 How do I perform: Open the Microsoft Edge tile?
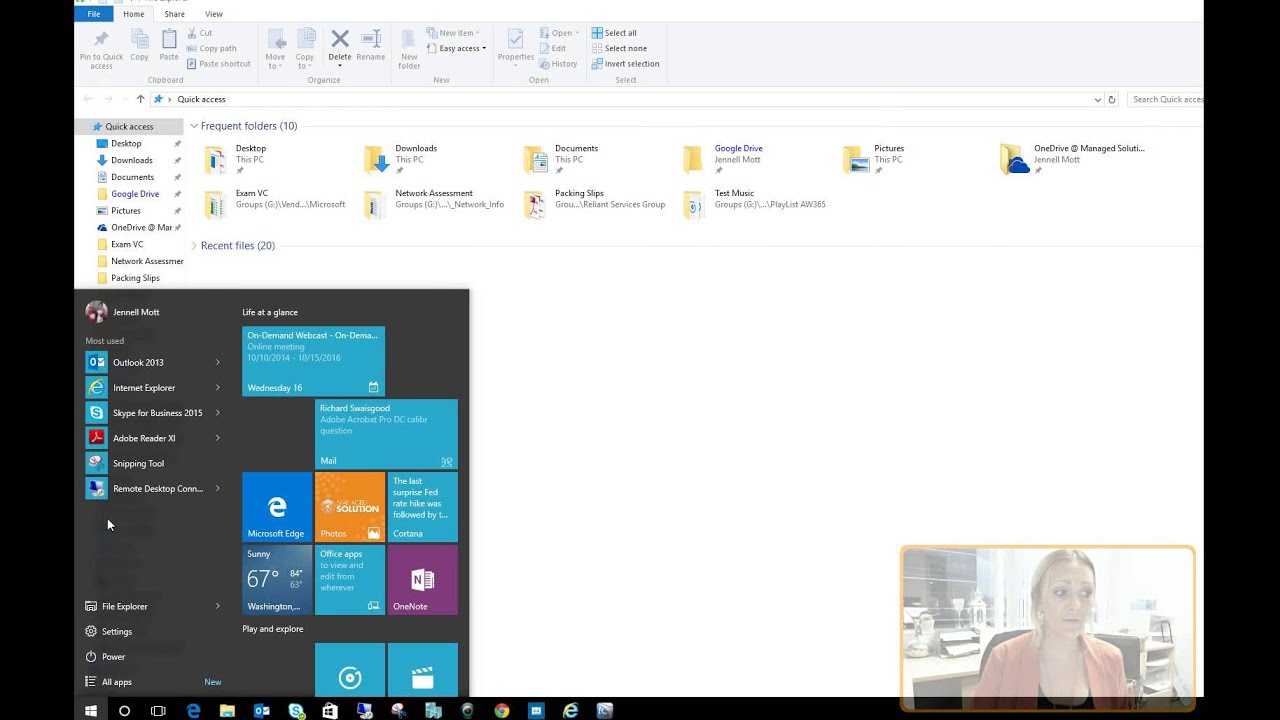[x=277, y=507]
